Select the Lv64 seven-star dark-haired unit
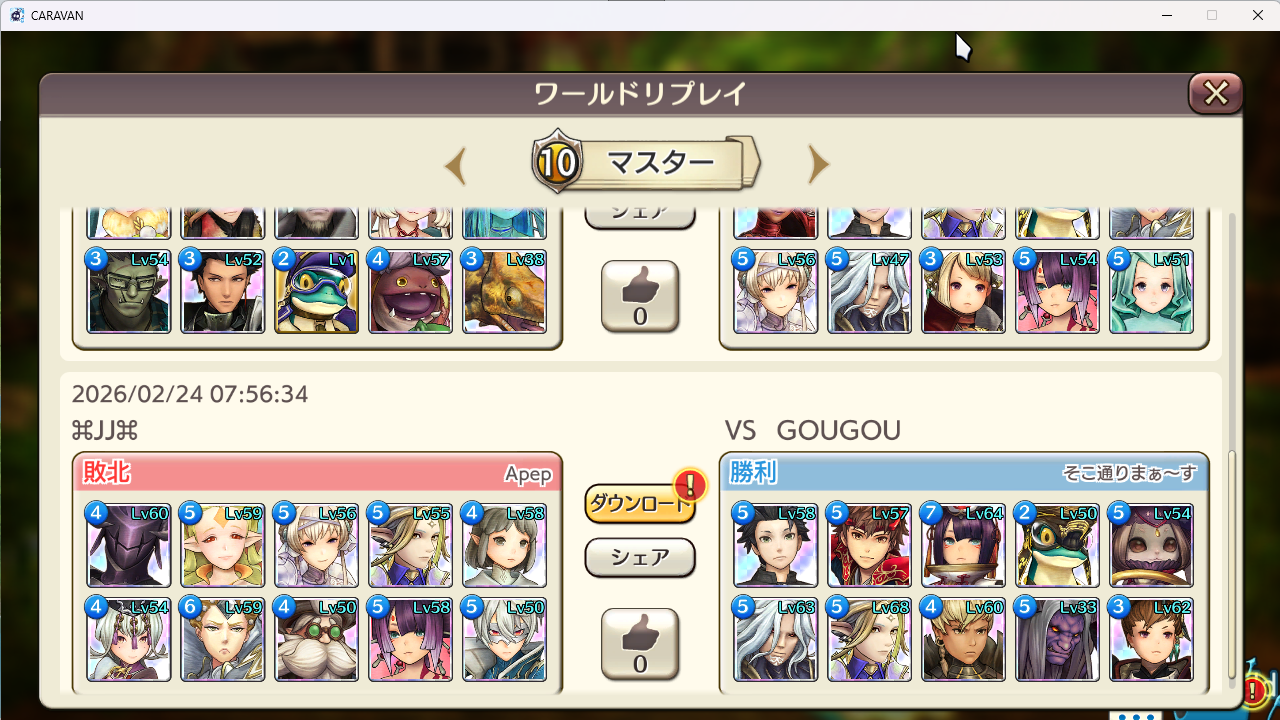This screenshot has height=720, width=1280. [963, 545]
